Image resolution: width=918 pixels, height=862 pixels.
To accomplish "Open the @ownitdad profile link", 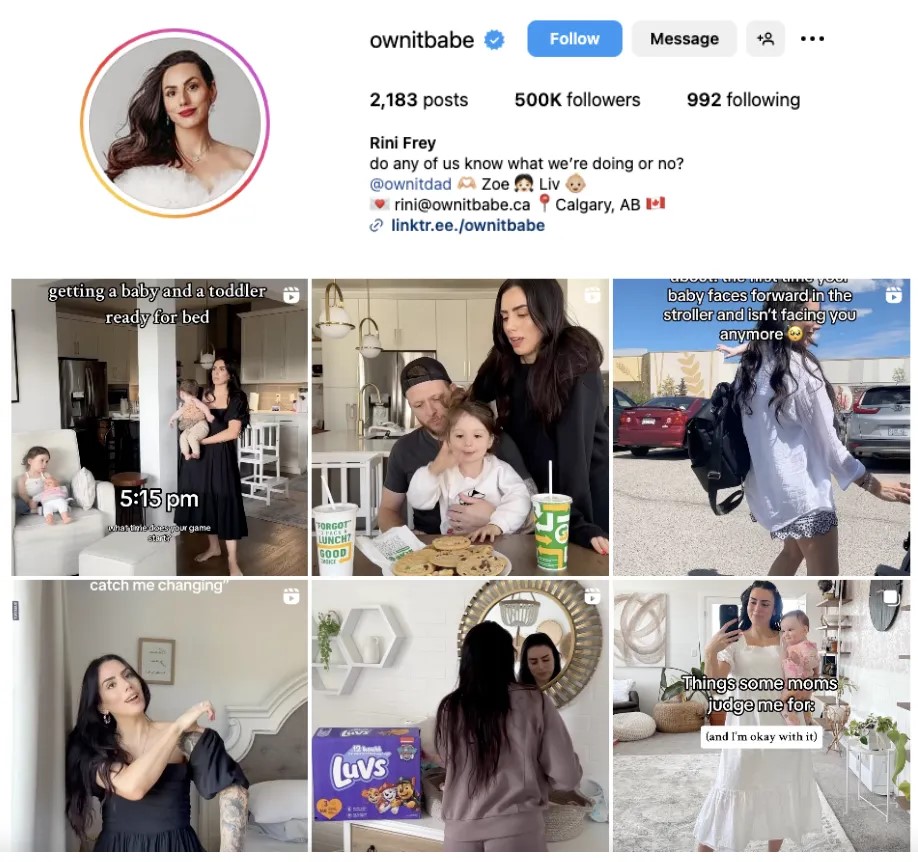I will point(410,184).
